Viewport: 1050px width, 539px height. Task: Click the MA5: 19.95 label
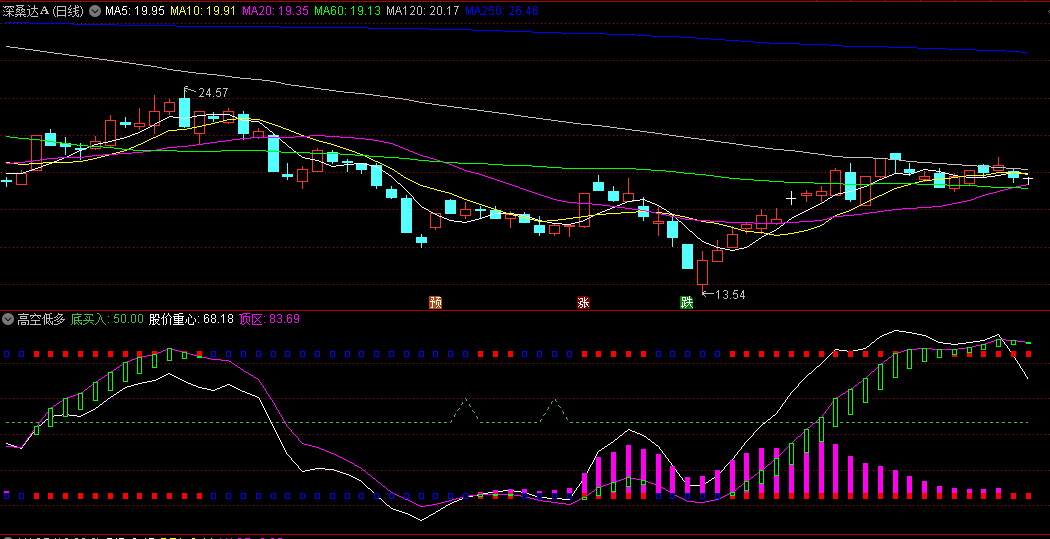(135, 11)
